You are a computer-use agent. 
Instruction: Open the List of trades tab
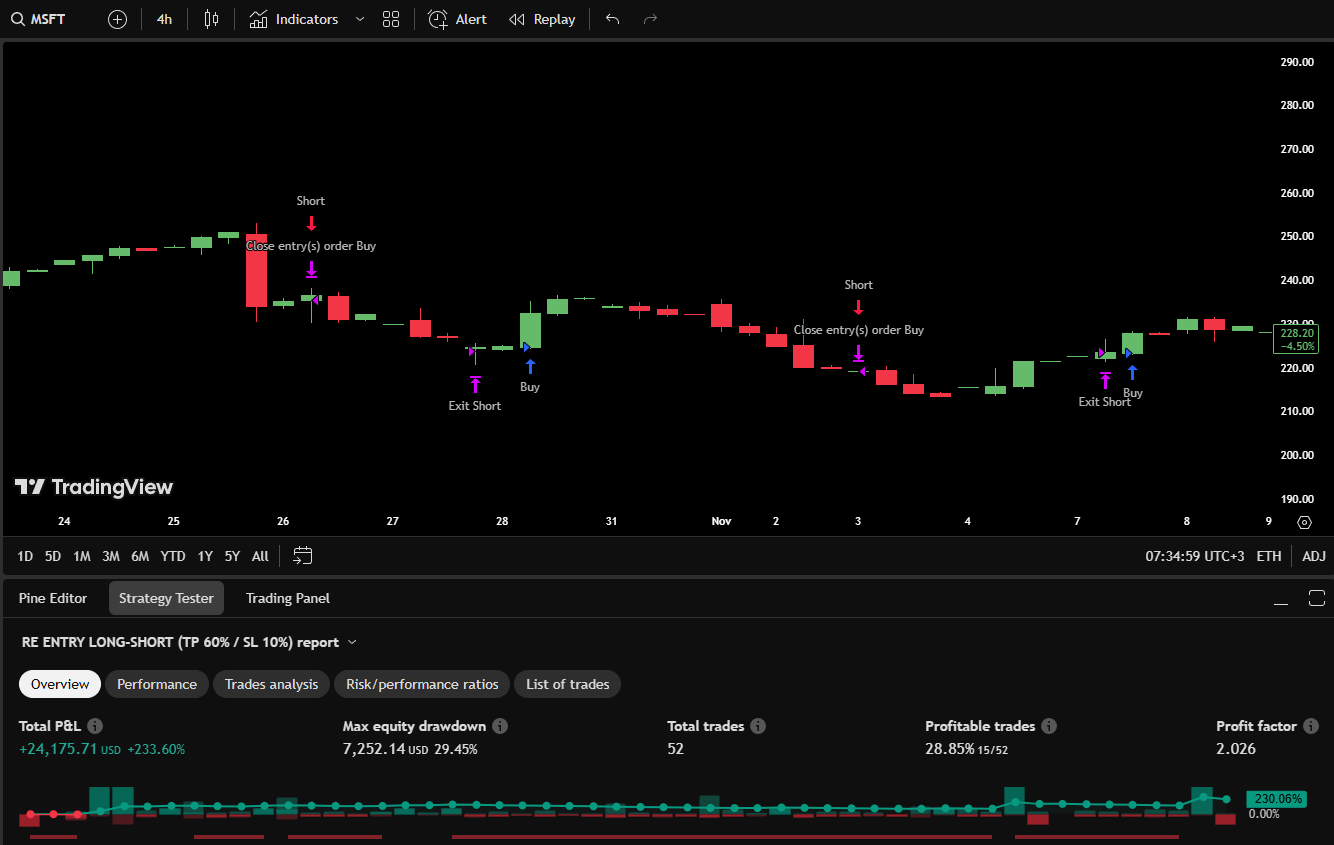tap(567, 684)
